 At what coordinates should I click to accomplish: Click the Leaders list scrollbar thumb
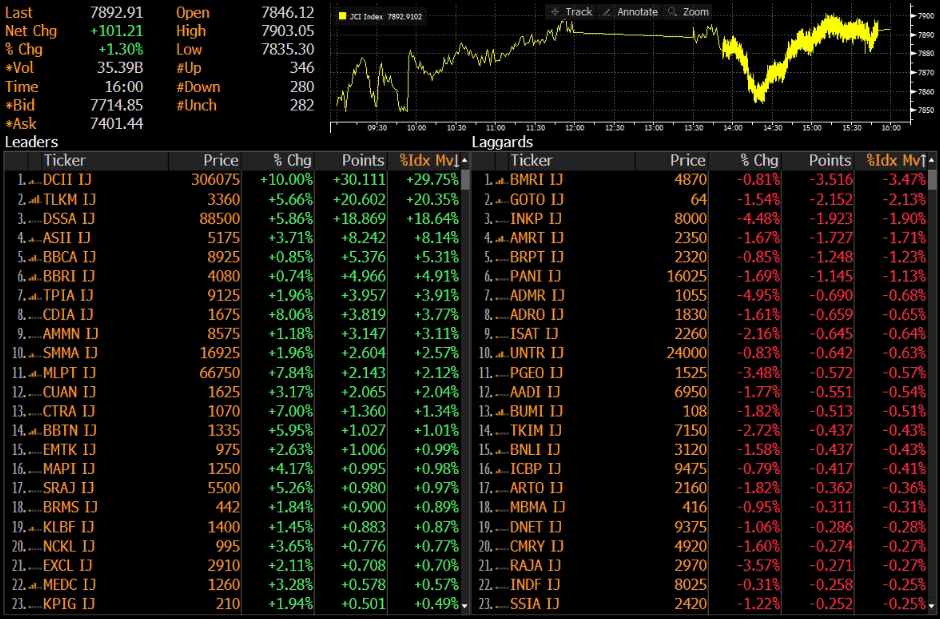(465, 180)
